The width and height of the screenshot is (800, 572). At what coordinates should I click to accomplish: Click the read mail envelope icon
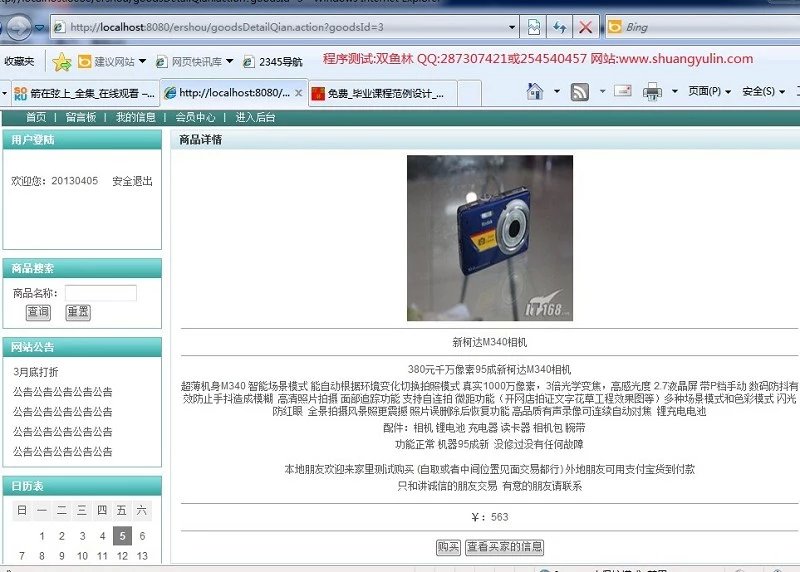point(623,91)
